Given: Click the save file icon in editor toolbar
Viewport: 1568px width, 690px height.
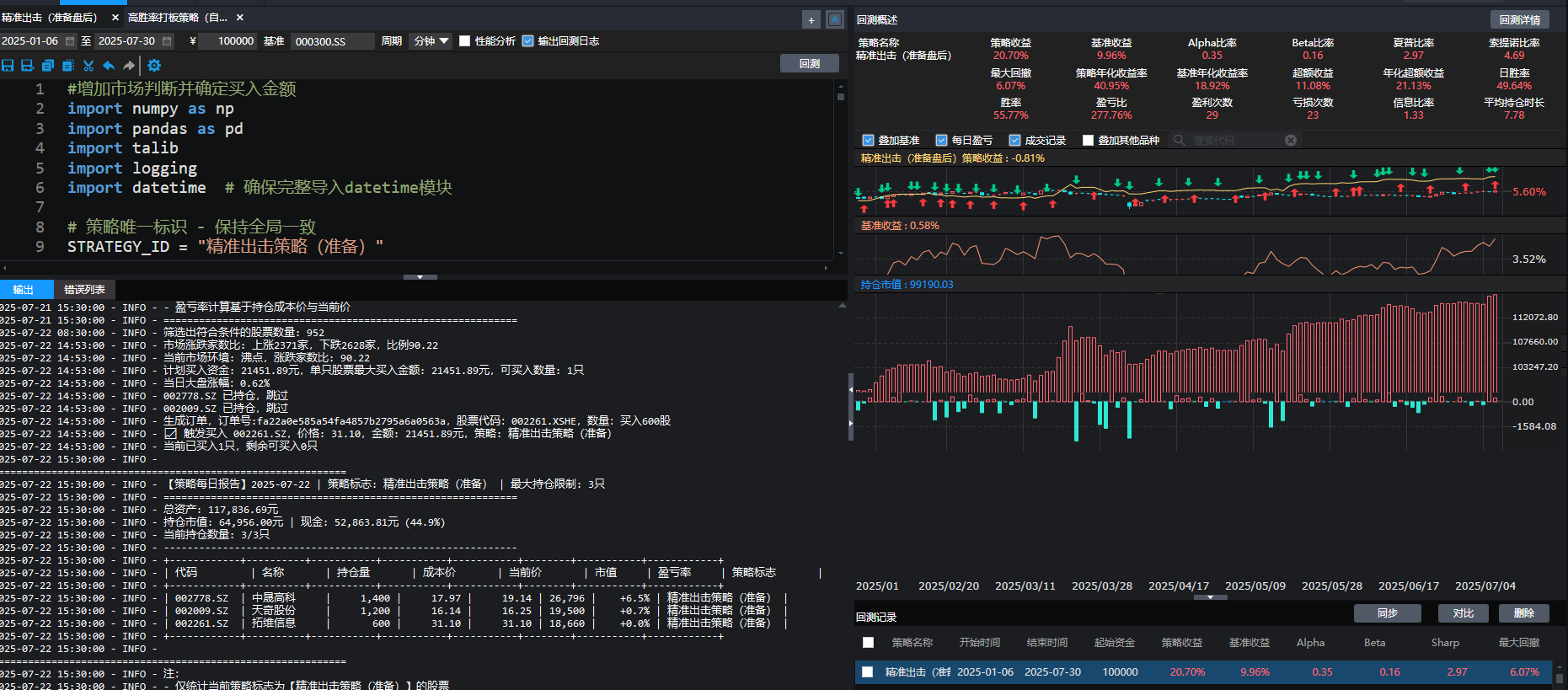Looking at the screenshot, I should point(8,65).
